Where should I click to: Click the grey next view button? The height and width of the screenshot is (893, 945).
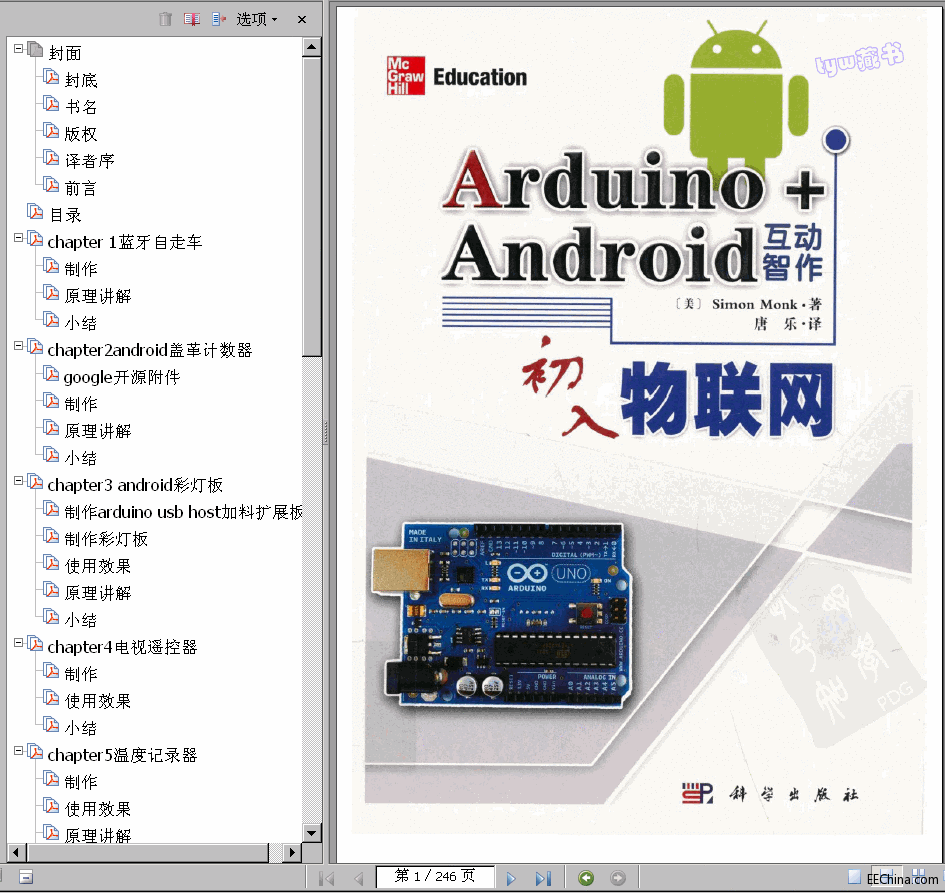[x=618, y=878]
